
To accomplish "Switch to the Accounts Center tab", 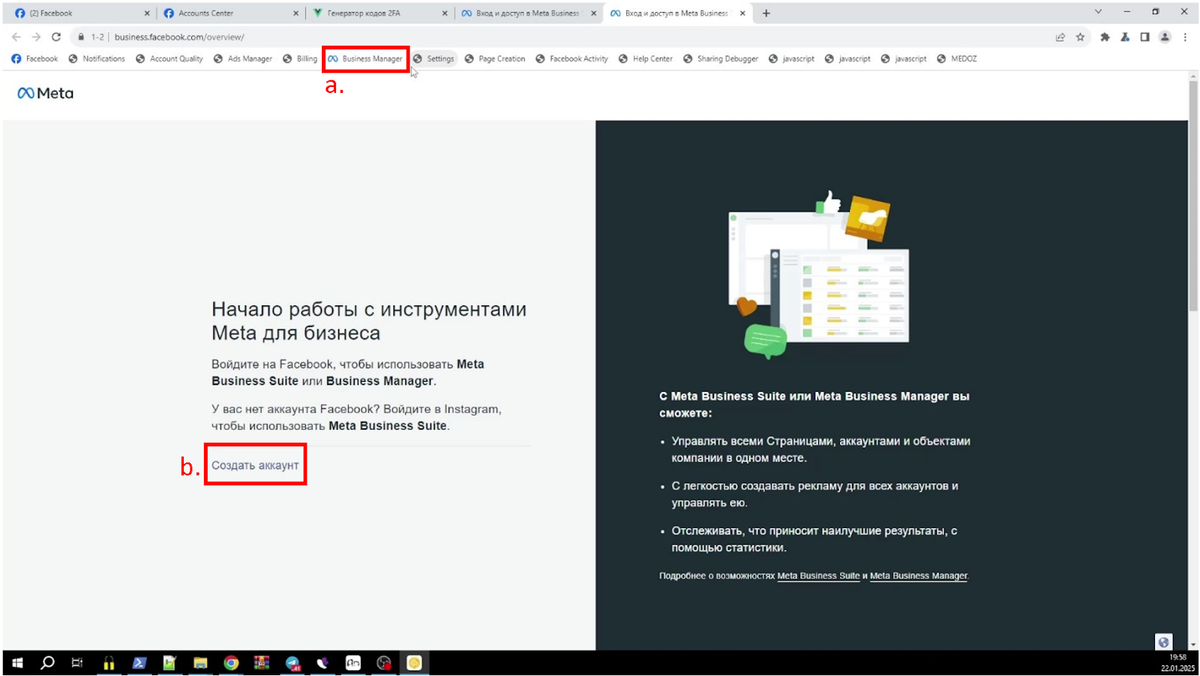I will [229, 13].
